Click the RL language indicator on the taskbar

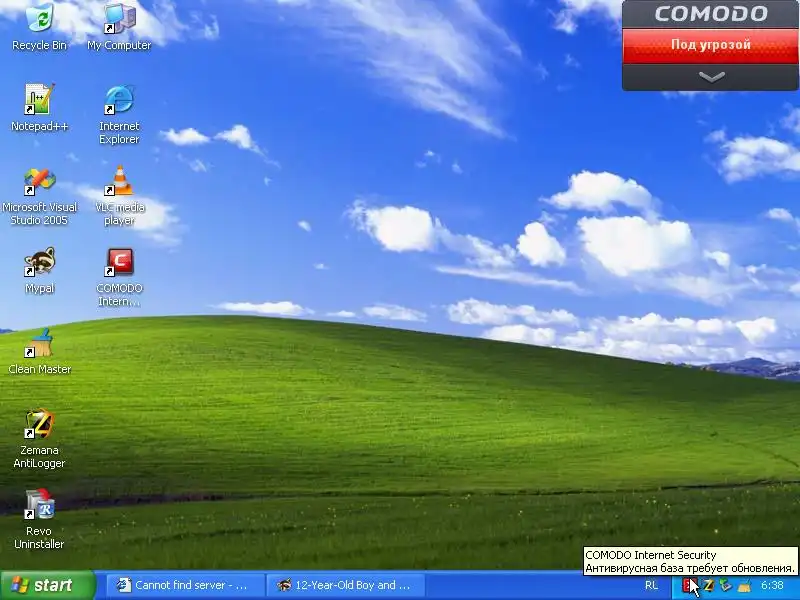click(651, 585)
